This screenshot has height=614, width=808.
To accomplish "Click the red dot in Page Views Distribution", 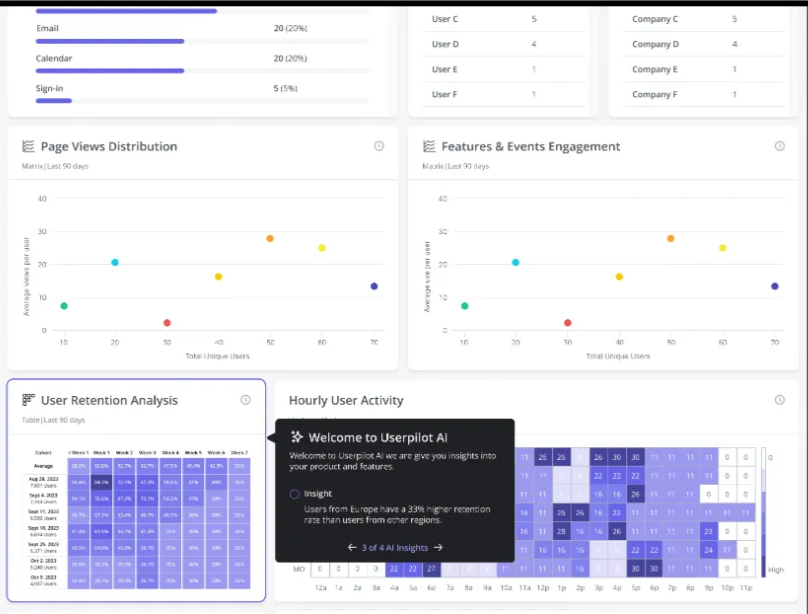I will [167, 323].
